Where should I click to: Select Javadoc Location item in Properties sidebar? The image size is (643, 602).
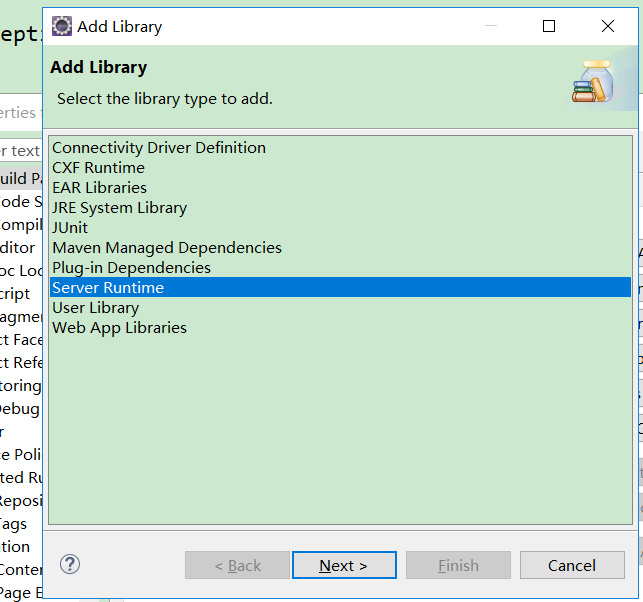pos(21,271)
